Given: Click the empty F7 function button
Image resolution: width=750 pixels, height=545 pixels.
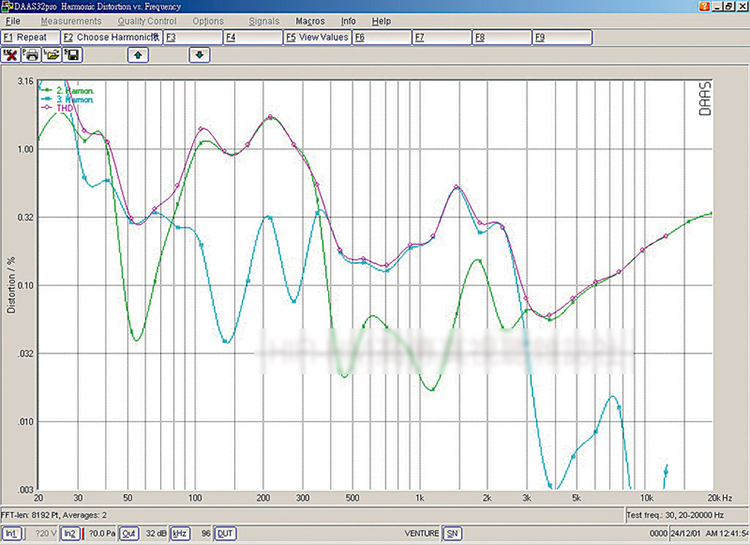Looking at the screenshot, I should click(442, 37).
